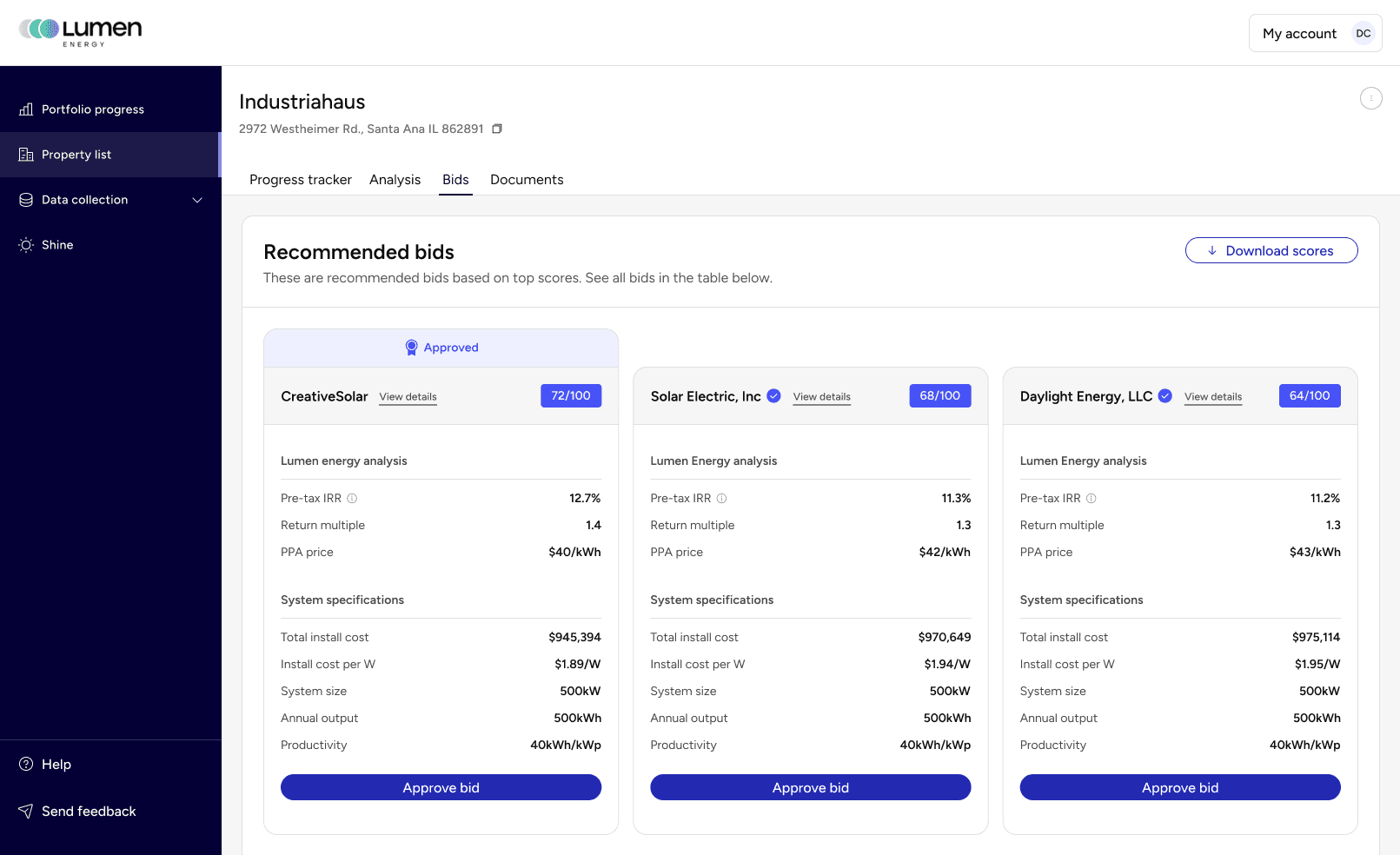Click the DC avatar circle
Screen dimensions: 1400x855
click(x=1364, y=33)
